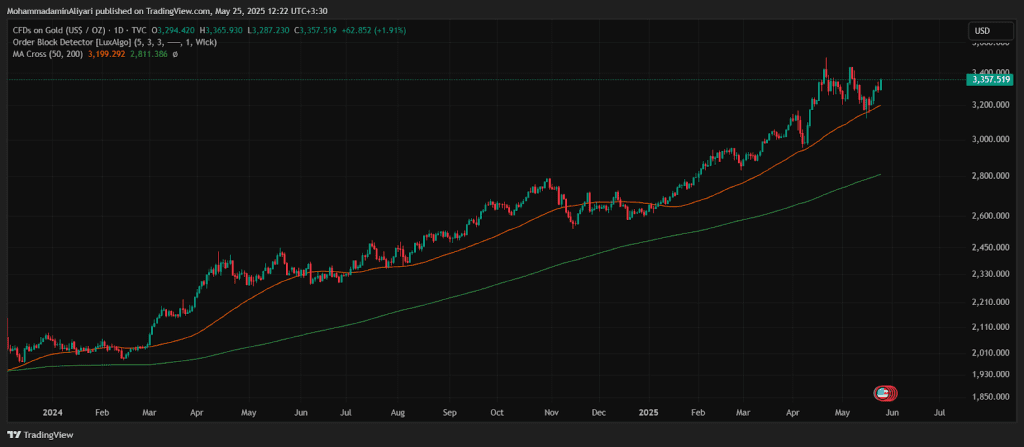Image resolution: width=1024 pixels, height=447 pixels.
Task: Click the green 200 MA value 2,811.386
Action: pos(148,54)
